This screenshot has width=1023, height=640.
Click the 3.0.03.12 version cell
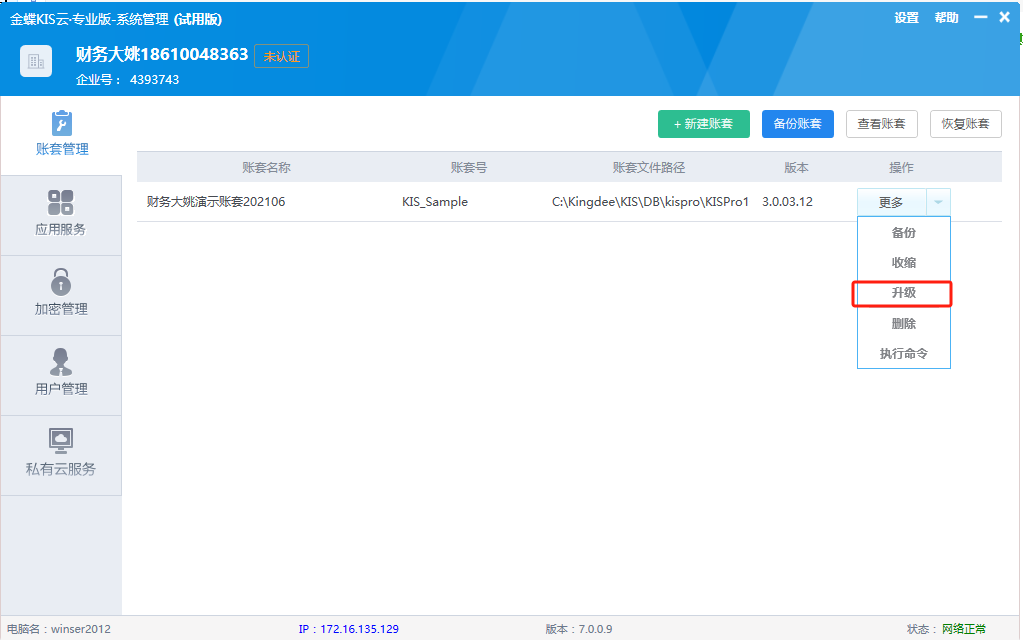tap(787, 202)
